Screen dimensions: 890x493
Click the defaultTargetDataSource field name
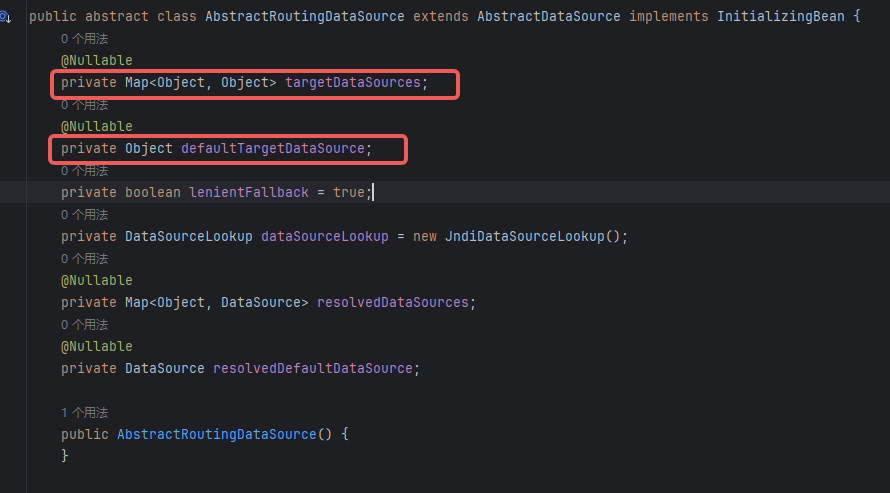point(272,149)
